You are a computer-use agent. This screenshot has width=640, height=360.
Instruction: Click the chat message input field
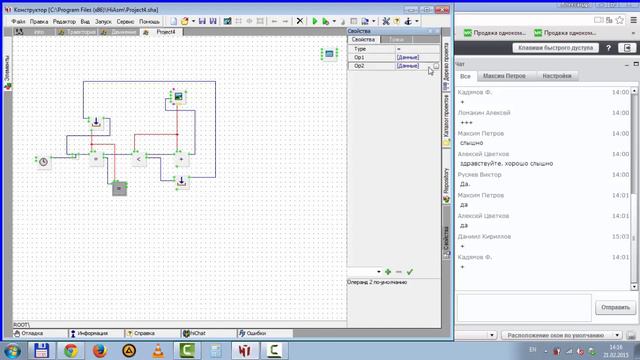tap(524, 308)
